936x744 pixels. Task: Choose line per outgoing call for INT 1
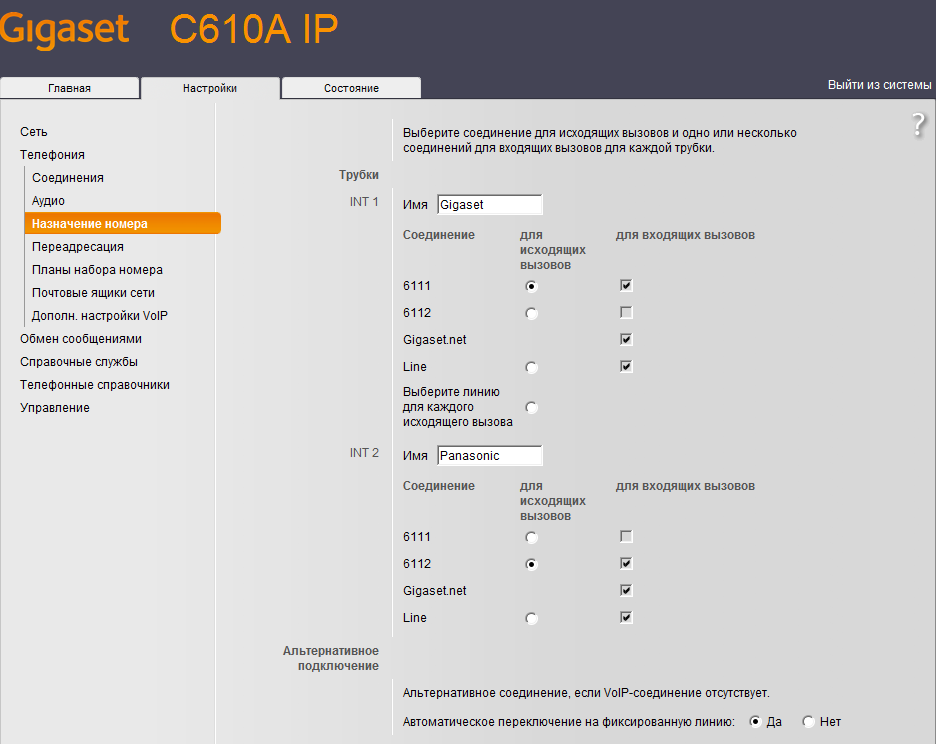(x=531, y=407)
